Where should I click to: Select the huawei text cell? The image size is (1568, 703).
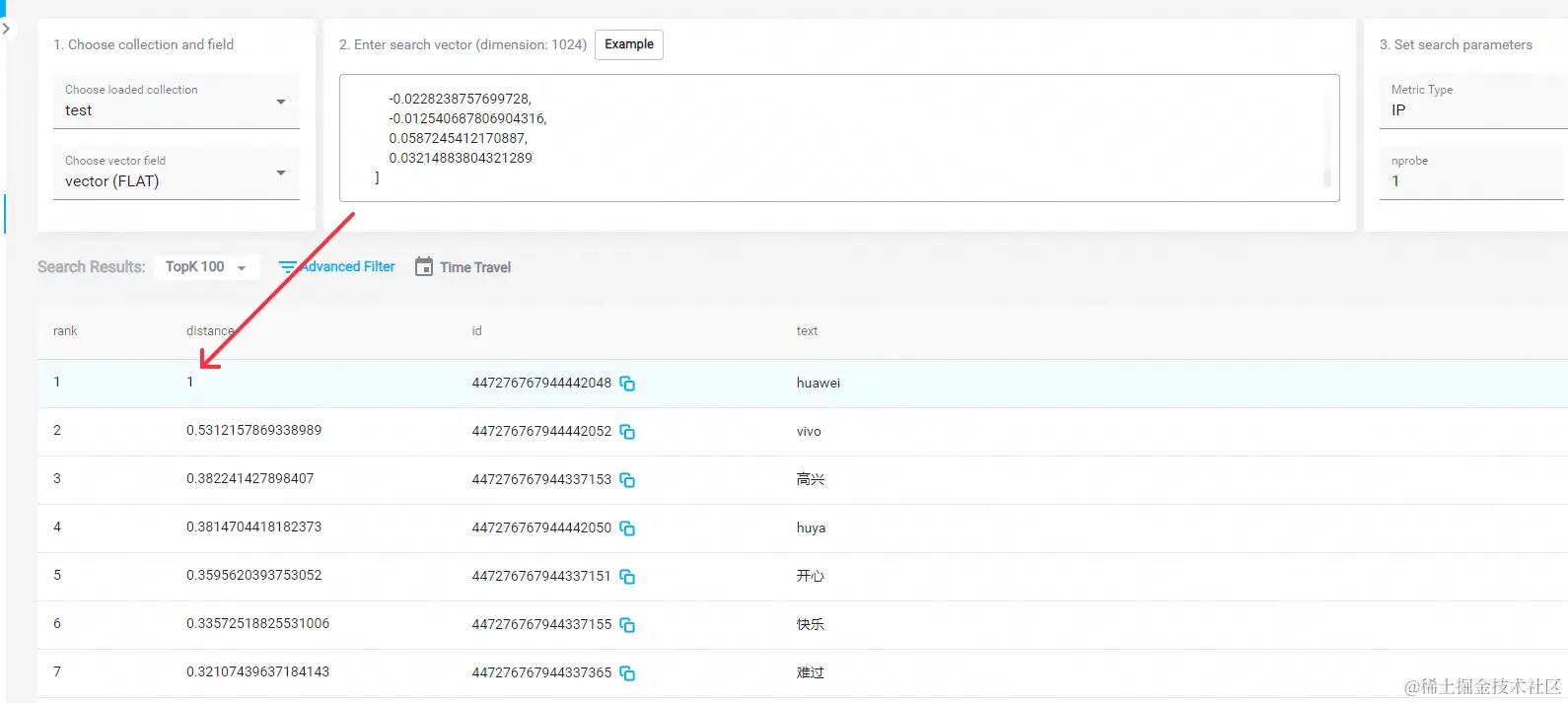point(819,384)
